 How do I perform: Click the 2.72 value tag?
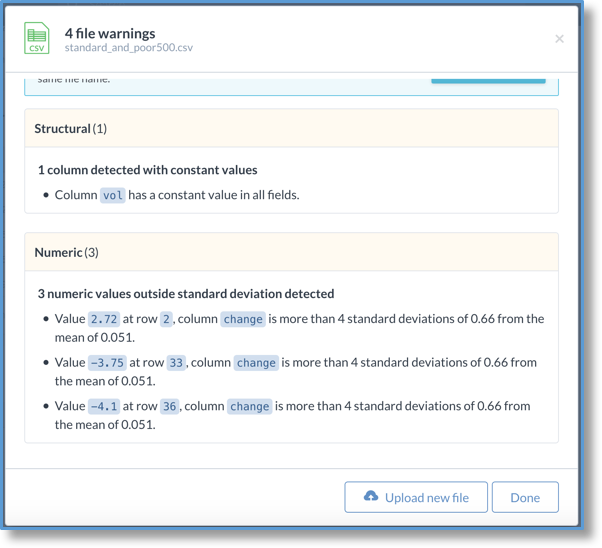(104, 319)
